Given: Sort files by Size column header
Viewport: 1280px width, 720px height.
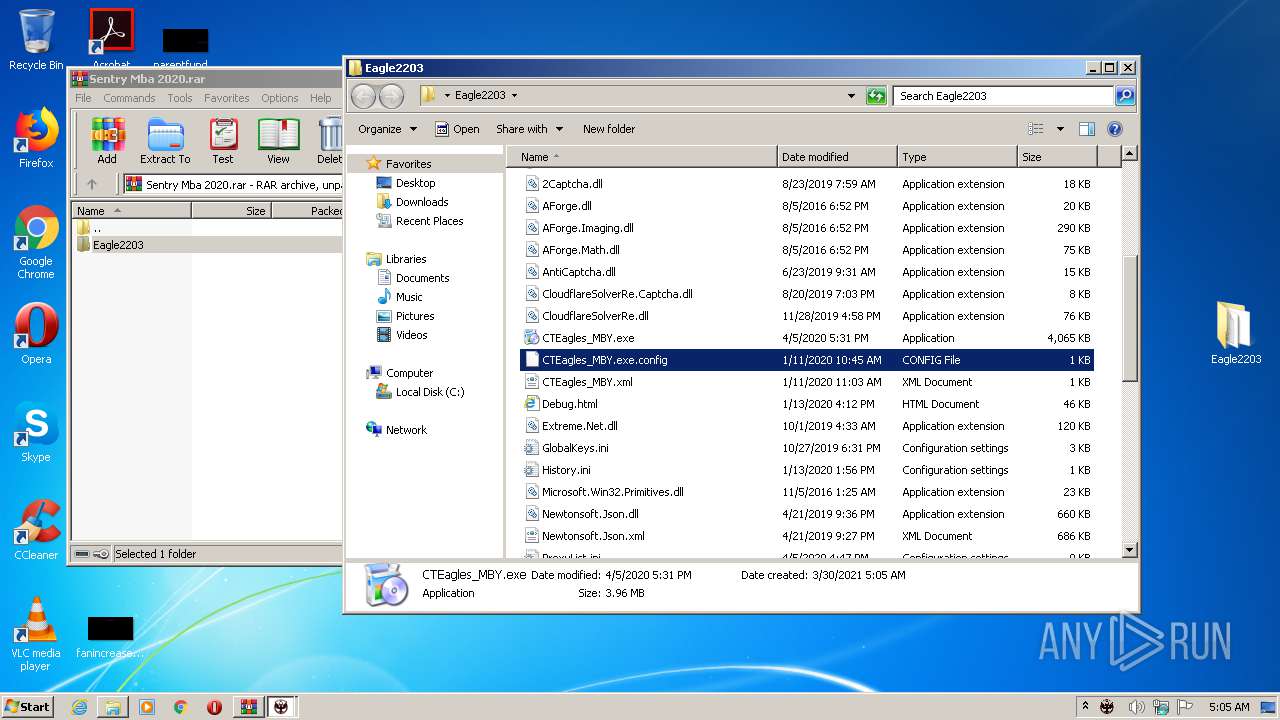Looking at the screenshot, I should point(1057,157).
